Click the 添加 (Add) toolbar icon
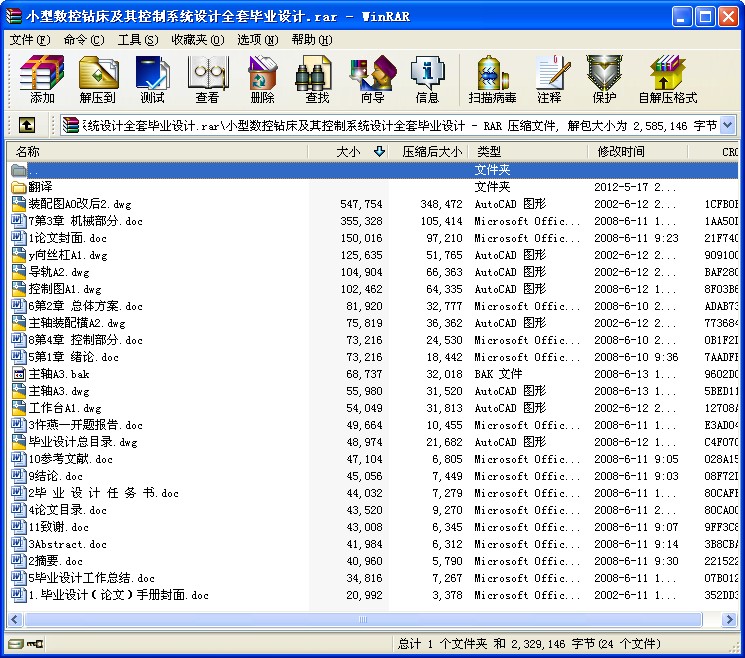Screen dimensions: 745x658 coord(42,79)
